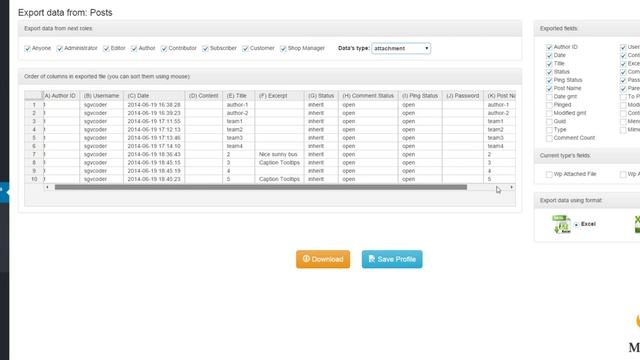Uncheck the Subscriber role checkbox
Screen dimensions: 640x360
(206, 49)
